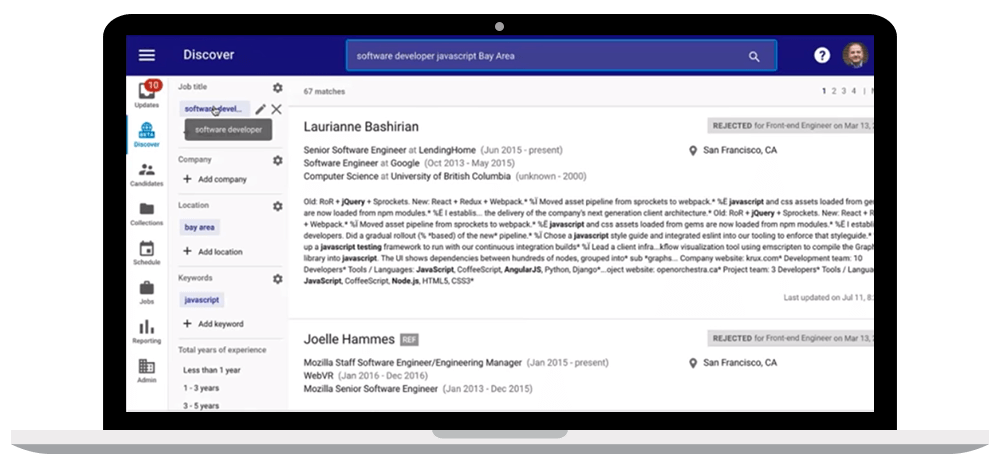Go to results page 4

coord(854,91)
